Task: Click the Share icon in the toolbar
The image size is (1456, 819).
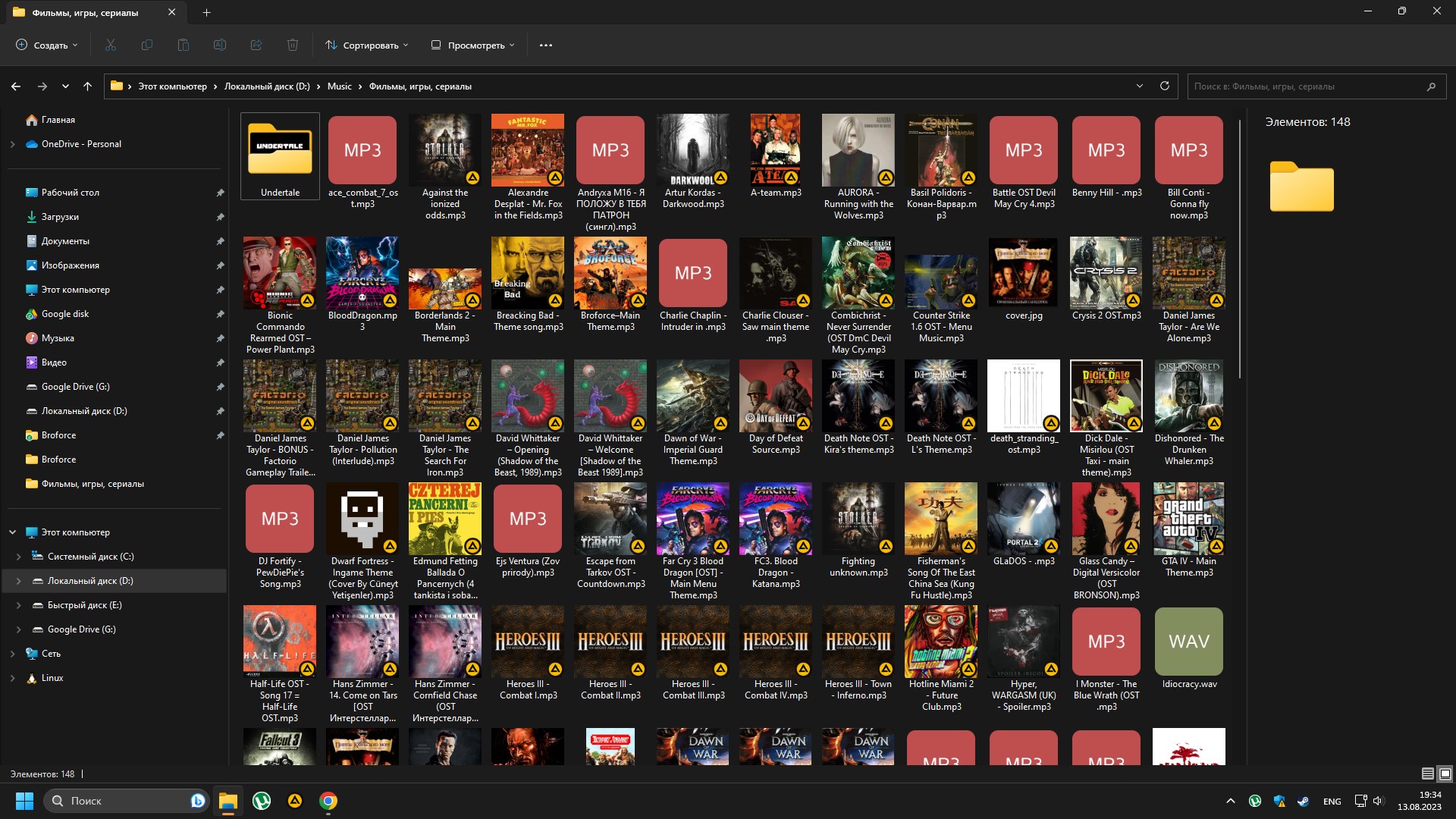Action: click(x=256, y=45)
